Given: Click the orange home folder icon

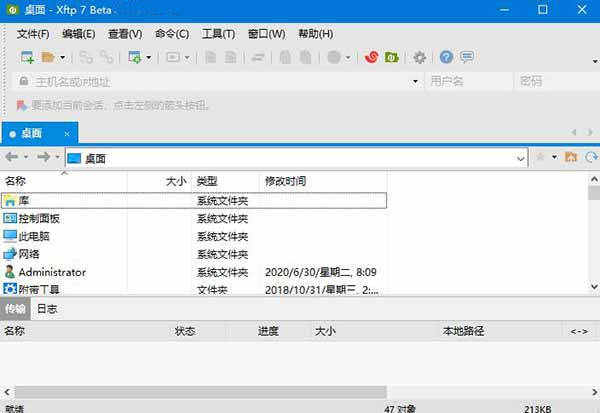Looking at the screenshot, I should [571, 157].
